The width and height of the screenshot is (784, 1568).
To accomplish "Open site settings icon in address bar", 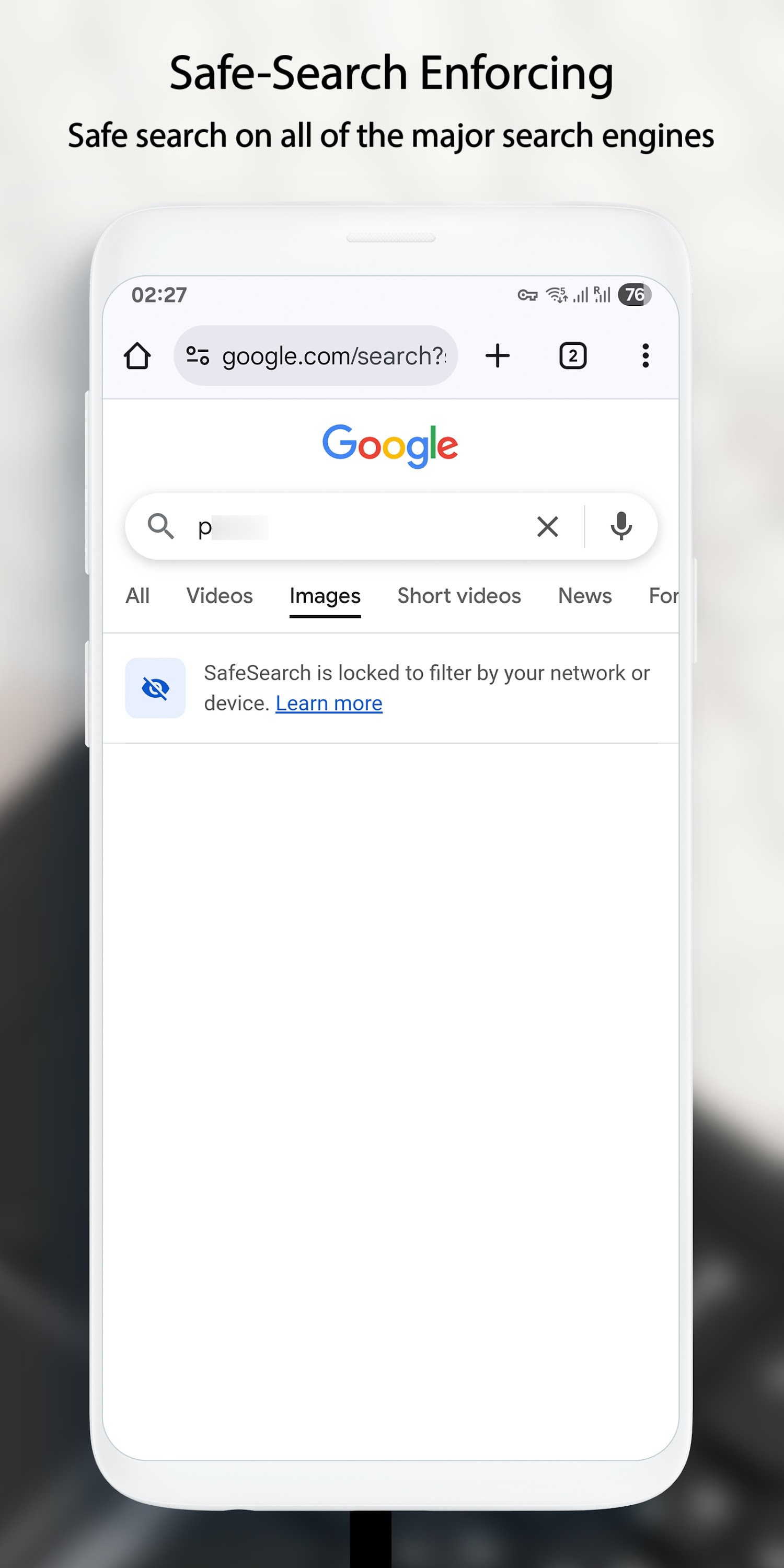I will 198,355.
